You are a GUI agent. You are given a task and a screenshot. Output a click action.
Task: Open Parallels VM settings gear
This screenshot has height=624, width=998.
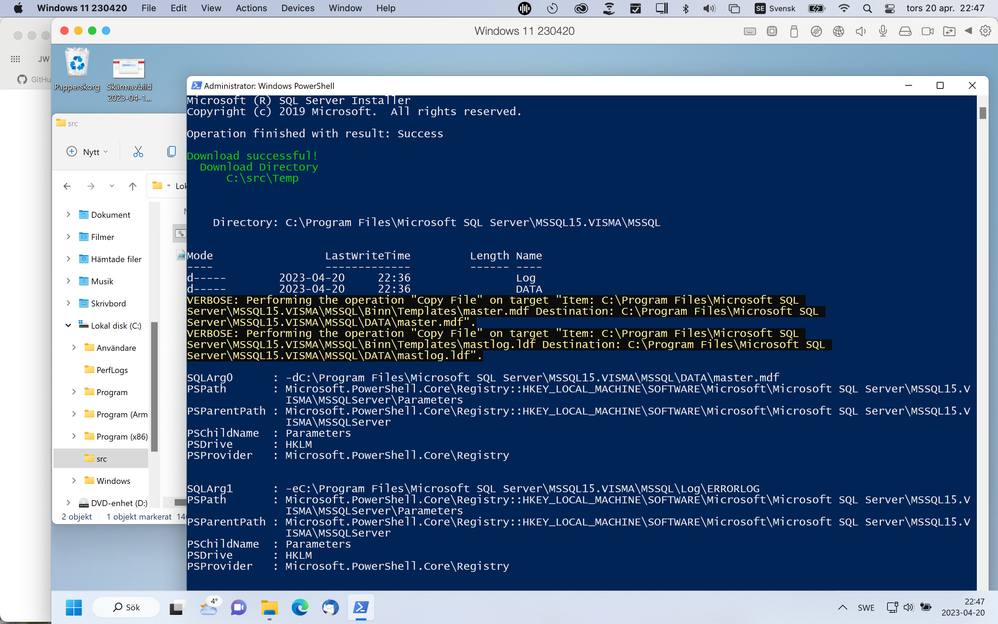[985, 31]
